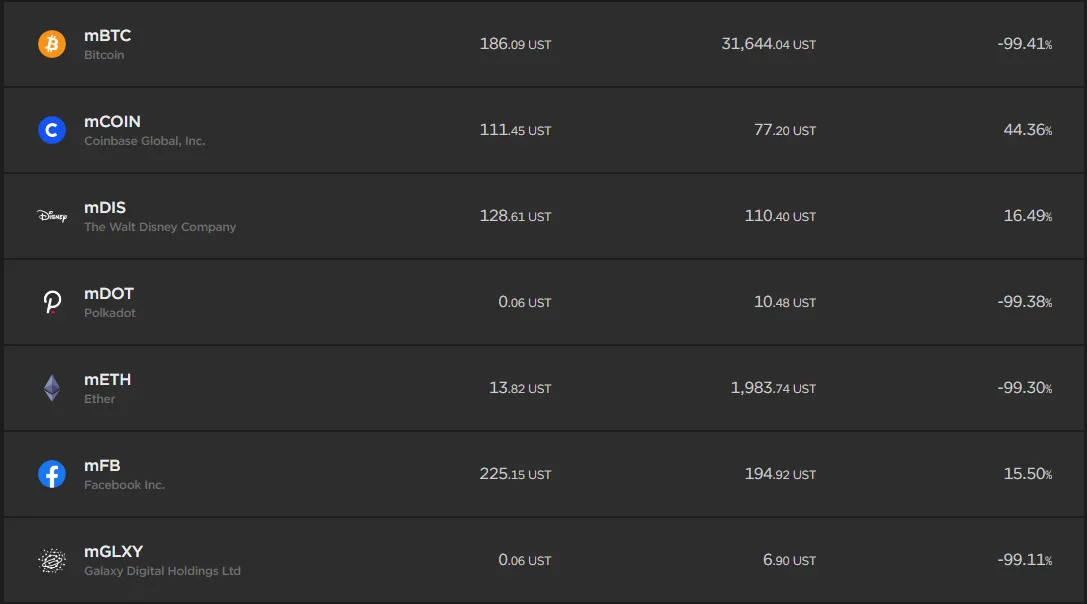Viewport: 1087px width, 604px height.
Task: Click the Ethereum diamond icon
Action: click(52, 388)
